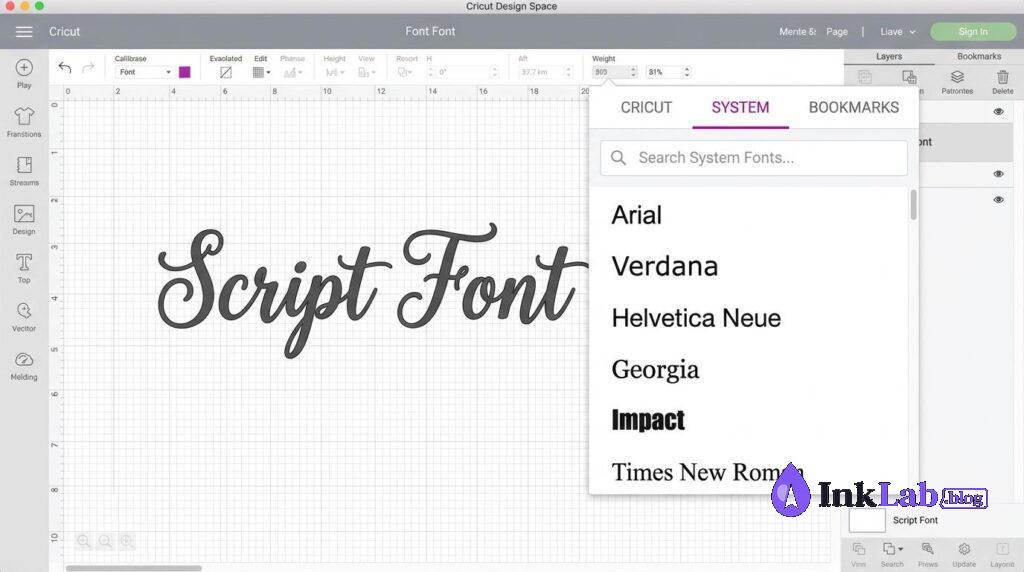Open the Bookmarks panel tab

979,56
